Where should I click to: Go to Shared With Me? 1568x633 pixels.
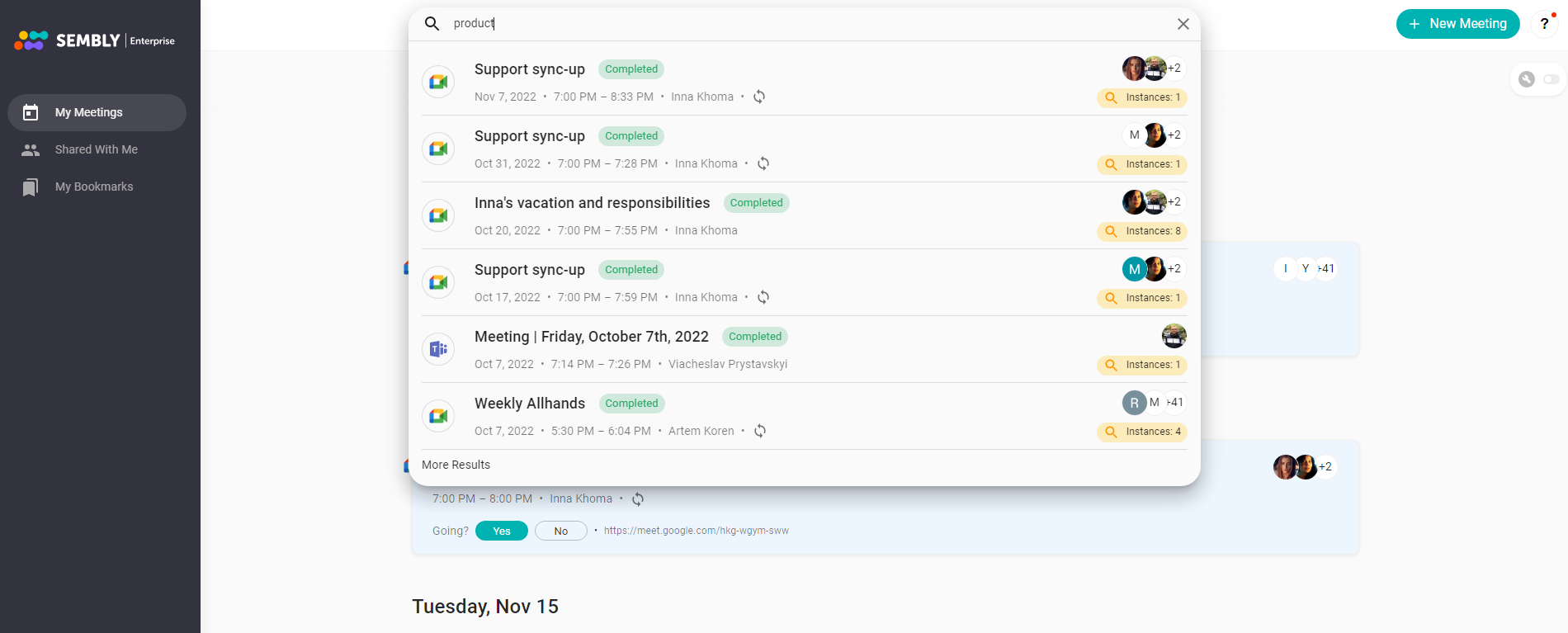coord(96,149)
